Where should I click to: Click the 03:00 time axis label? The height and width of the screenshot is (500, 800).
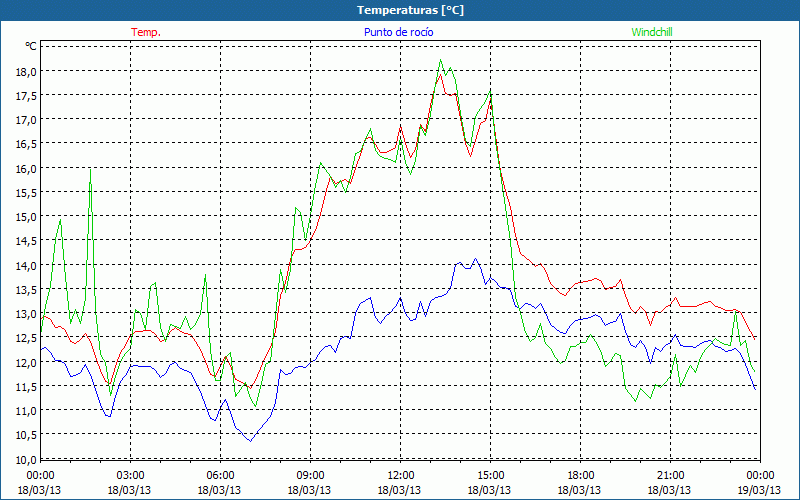(131, 476)
